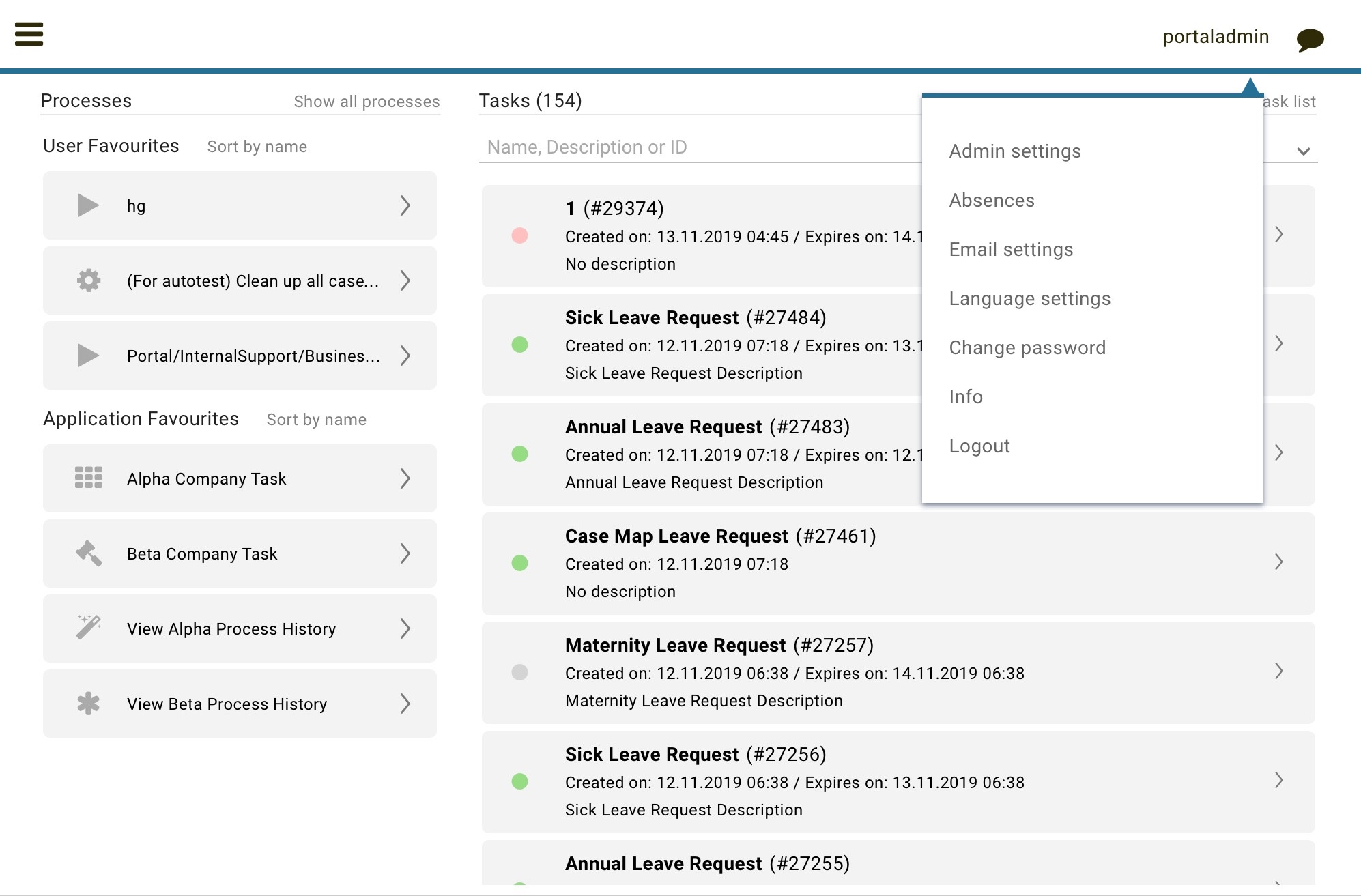Select Admin settings from user menu
Viewport: 1361px width, 896px height.
(1014, 151)
